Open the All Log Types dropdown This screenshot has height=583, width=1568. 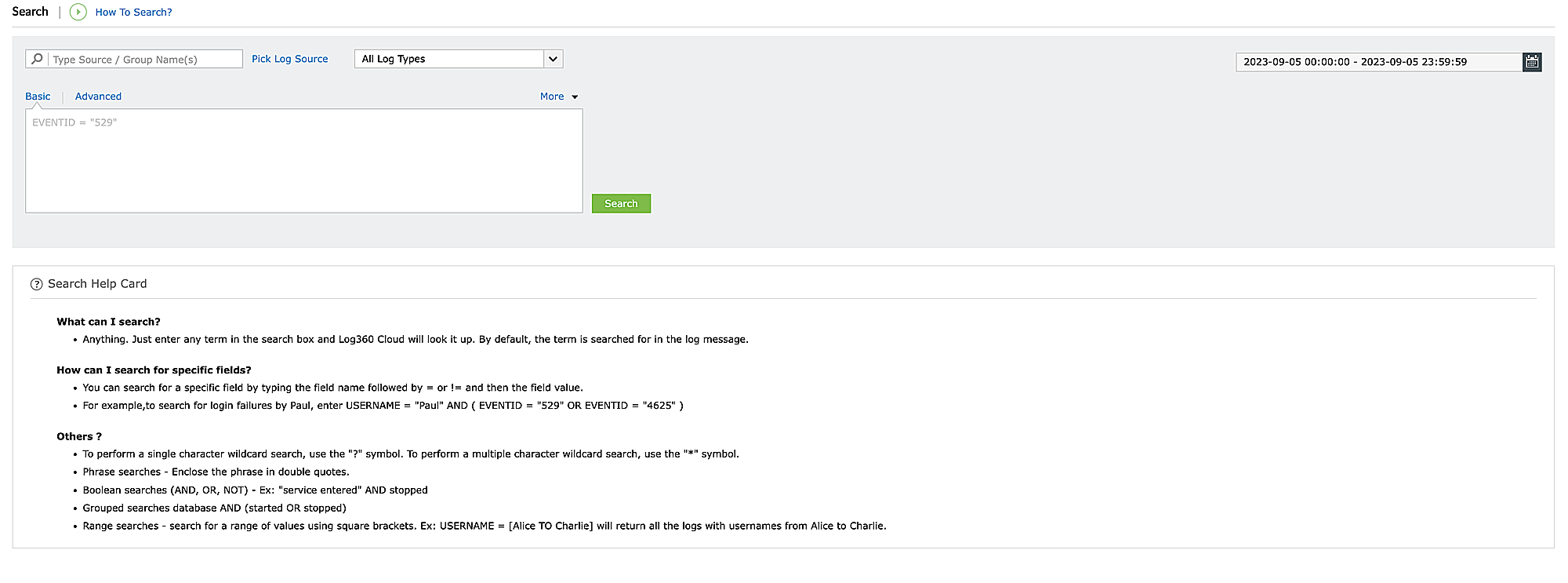point(449,59)
